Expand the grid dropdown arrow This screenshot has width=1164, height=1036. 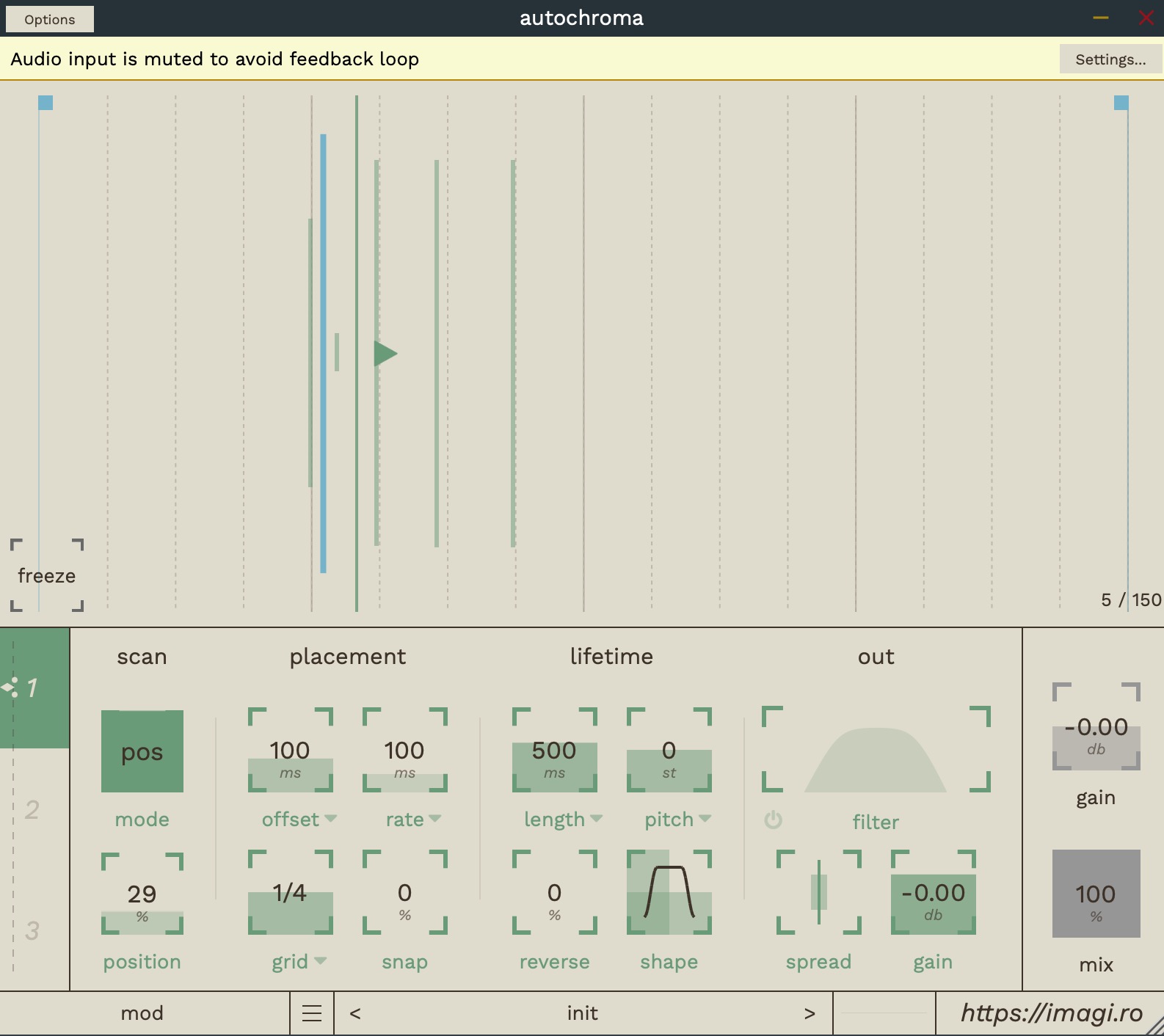point(320,960)
